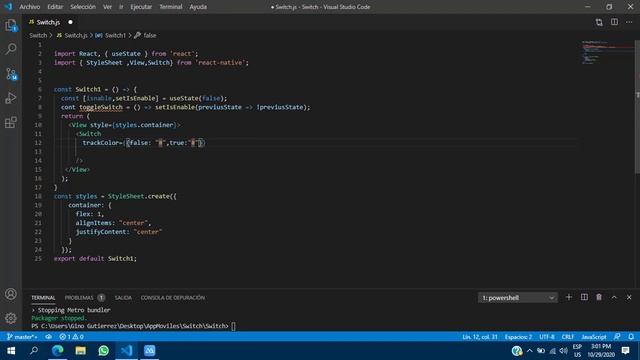This screenshot has height=360, width=640.
Task: Split the terminal panel
Action: [584, 298]
